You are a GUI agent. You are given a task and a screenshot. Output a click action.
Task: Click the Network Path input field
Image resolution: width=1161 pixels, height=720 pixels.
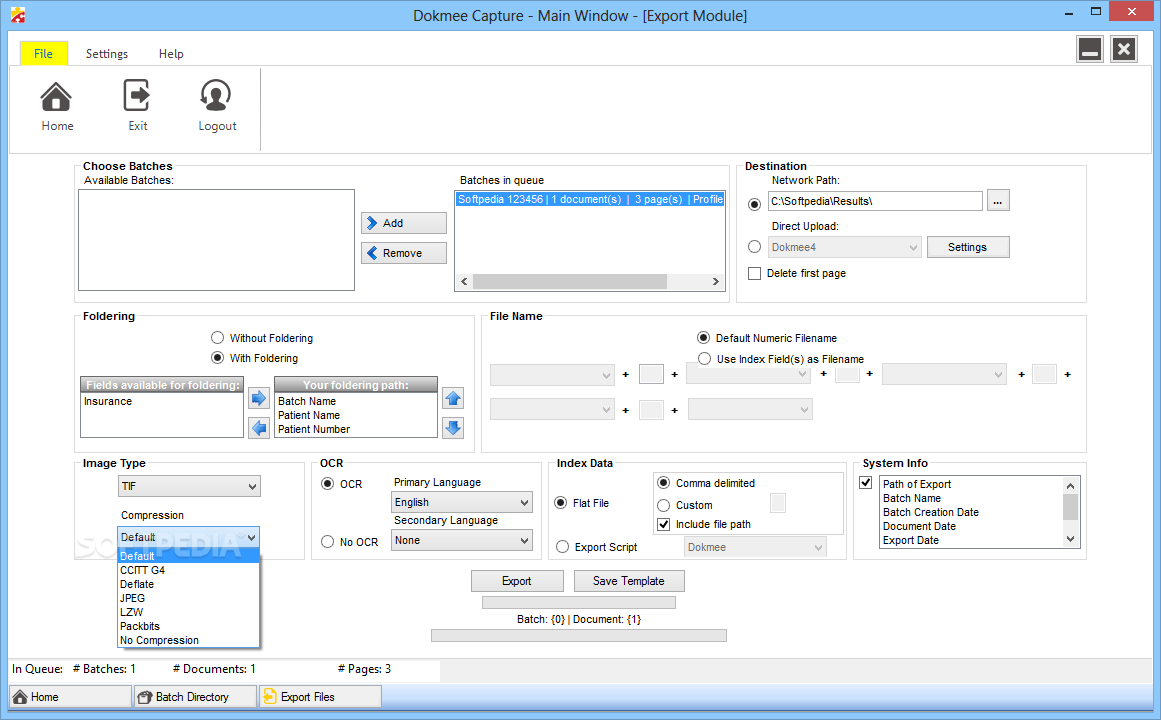[874, 201]
